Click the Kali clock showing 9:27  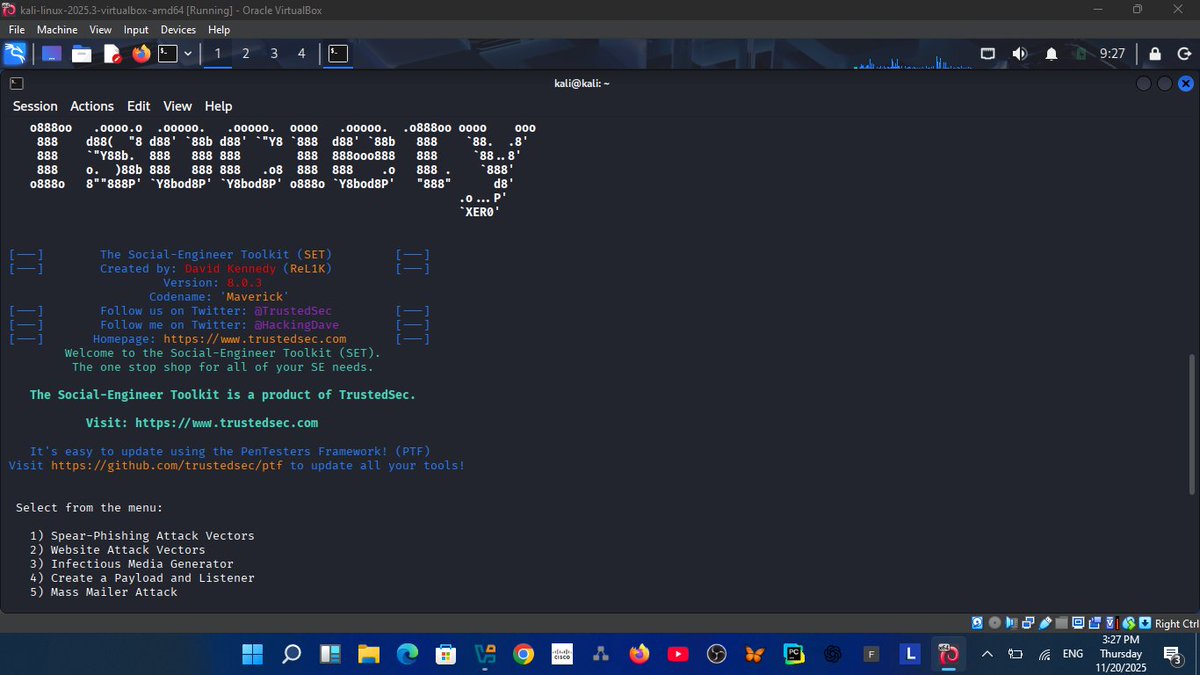(1112, 54)
